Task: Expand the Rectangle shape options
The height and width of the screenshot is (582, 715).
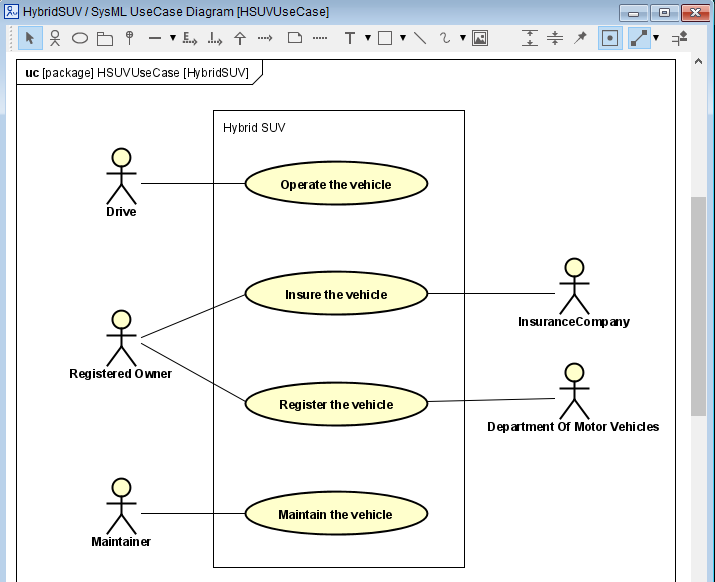Action: [403, 38]
